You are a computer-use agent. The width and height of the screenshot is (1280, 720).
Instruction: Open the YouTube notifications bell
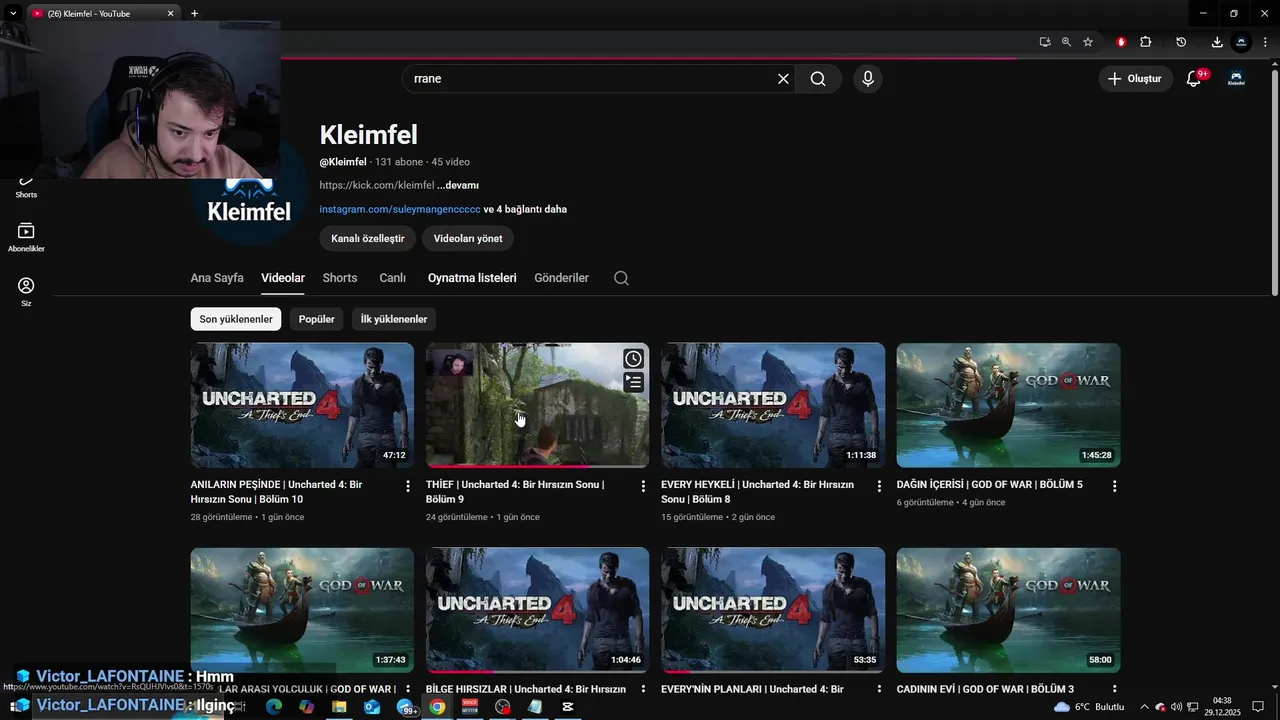(x=1193, y=79)
